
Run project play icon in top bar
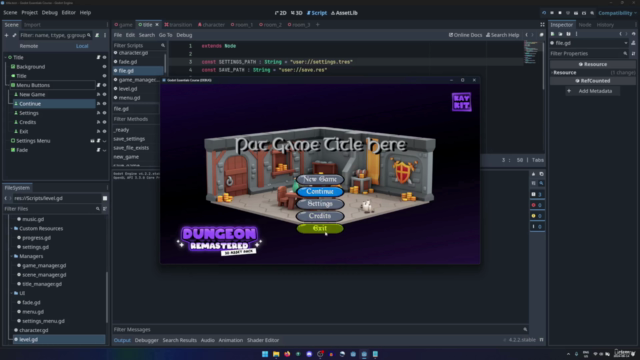click(x=544, y=13)
